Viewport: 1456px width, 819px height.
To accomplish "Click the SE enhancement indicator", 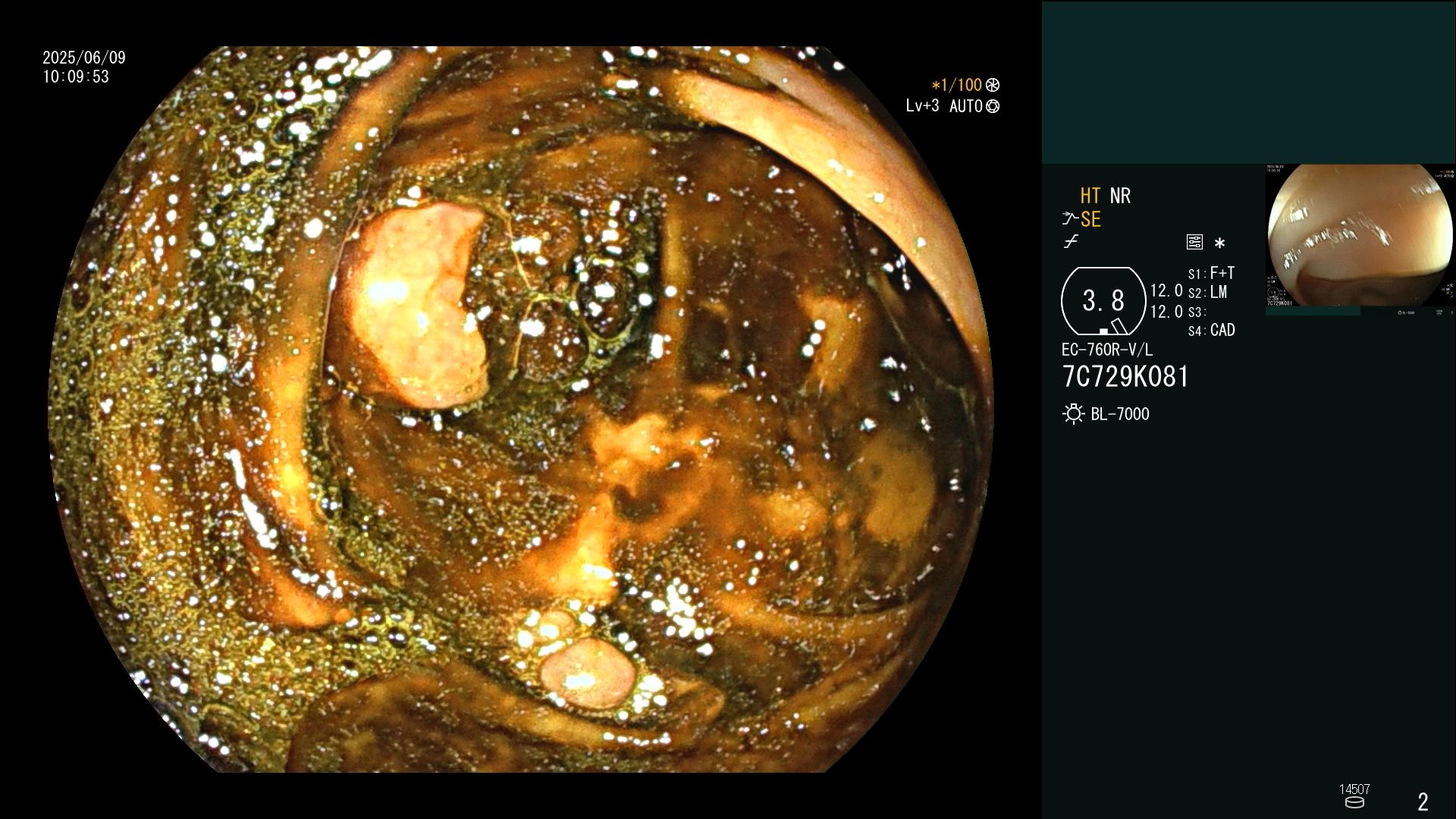I will pos(1090,219).
